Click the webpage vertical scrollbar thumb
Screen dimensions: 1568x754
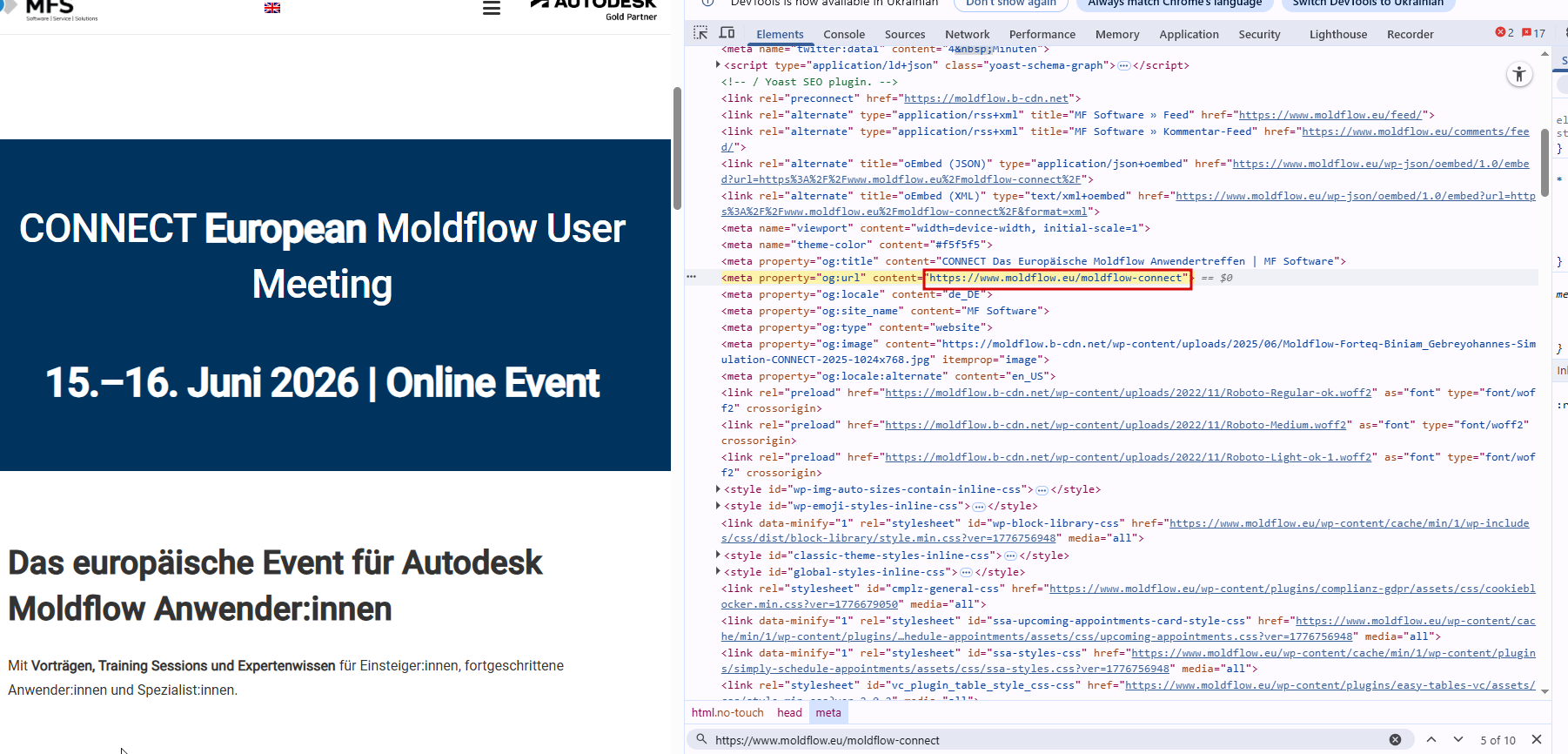click(677, 149)
